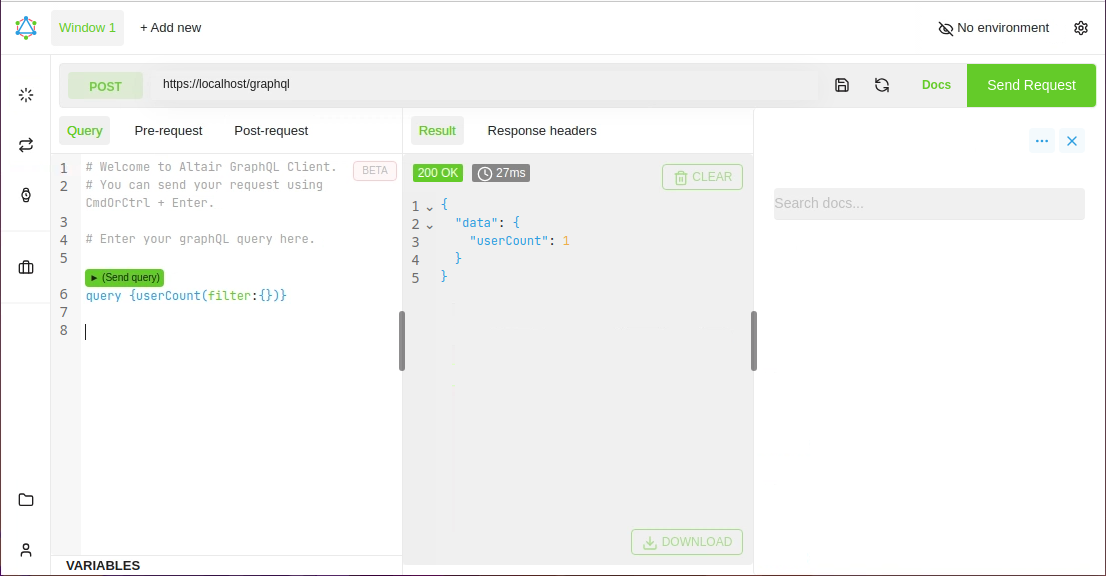Open the briefcase collections icon
1106x576 pixels.
coord(26,267)
